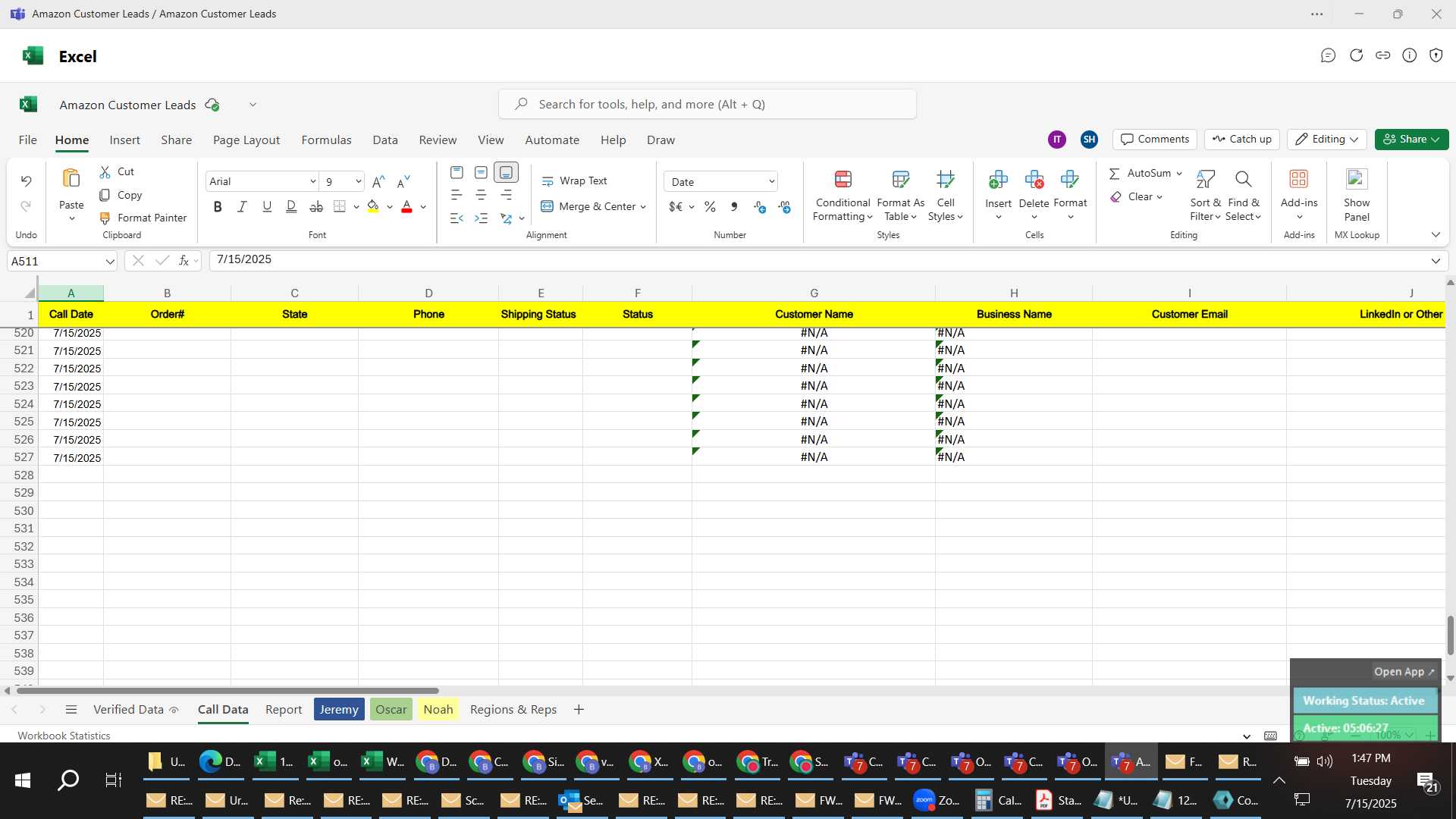1456x819 pixels.
Task: Click Workbook Statistics in status bar
Action: click(64, 736)
